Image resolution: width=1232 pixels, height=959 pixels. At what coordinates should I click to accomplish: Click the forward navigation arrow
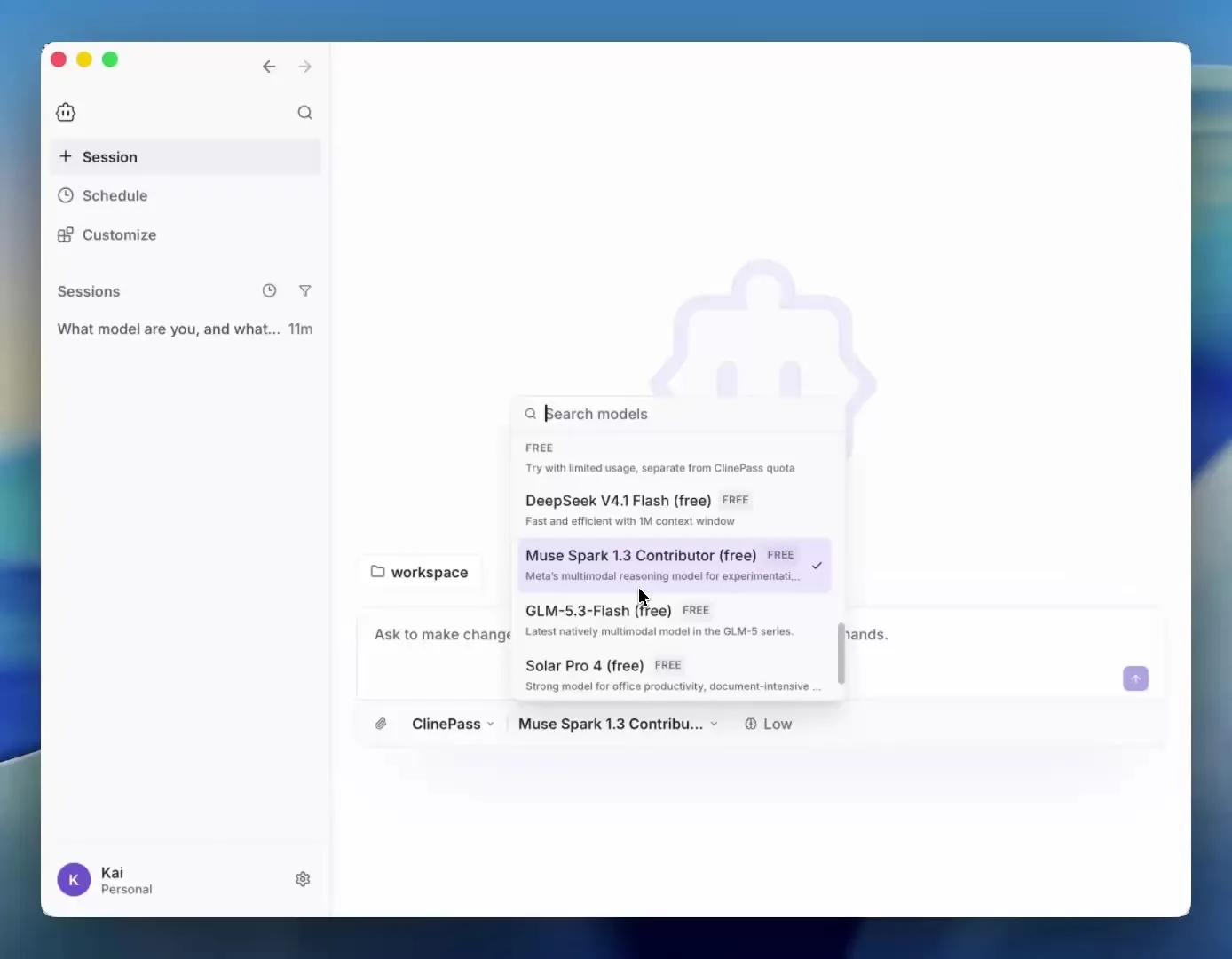tap(305, 67)
